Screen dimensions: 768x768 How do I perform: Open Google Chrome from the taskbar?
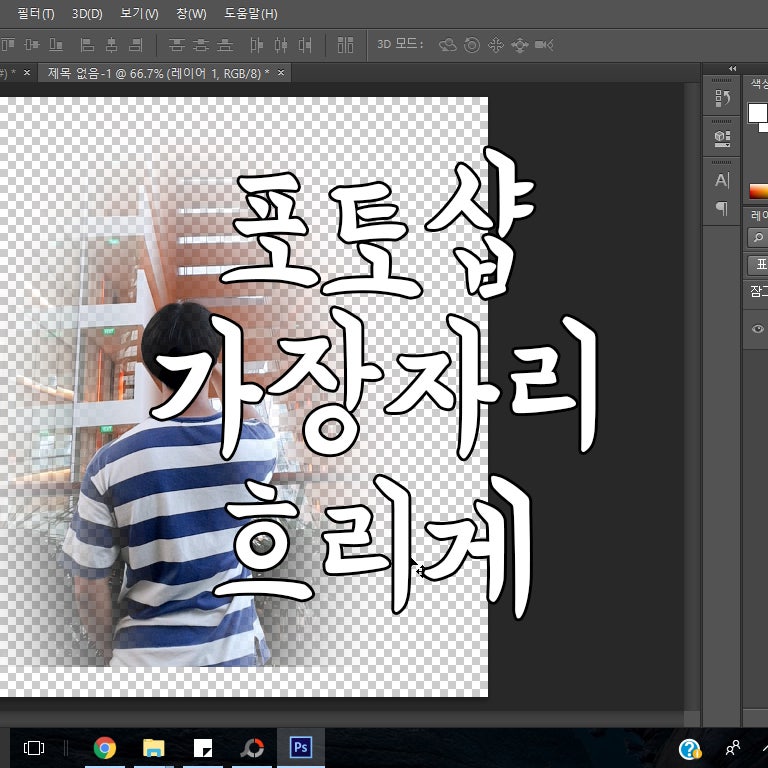[x=105, y=748]
